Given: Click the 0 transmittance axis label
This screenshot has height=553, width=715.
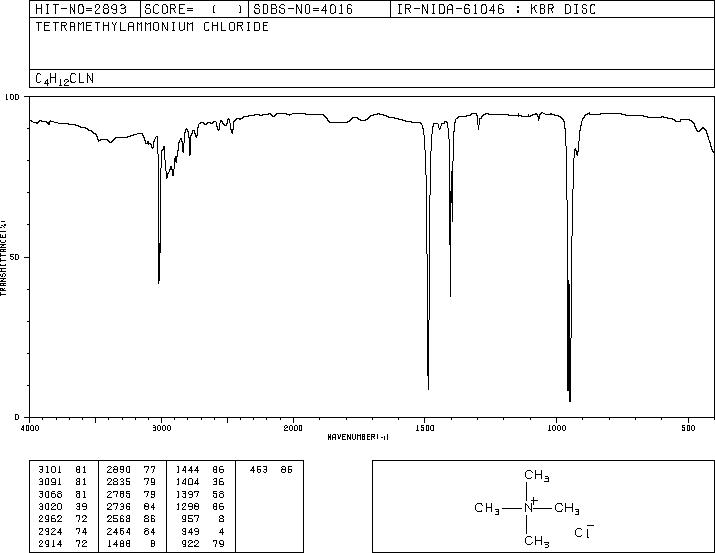Looking at the screenshot, I should (x=17, y=417).
